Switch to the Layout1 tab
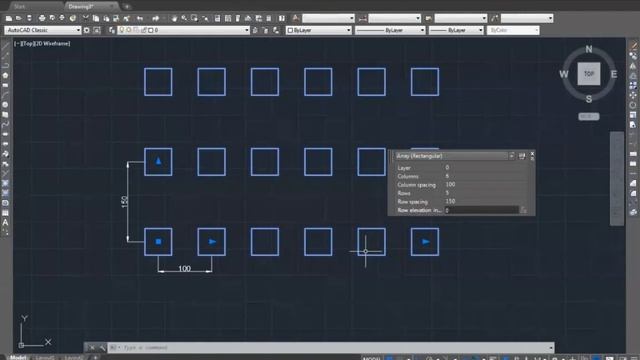This screenshot has height=360, width=640. click(45, 358)
